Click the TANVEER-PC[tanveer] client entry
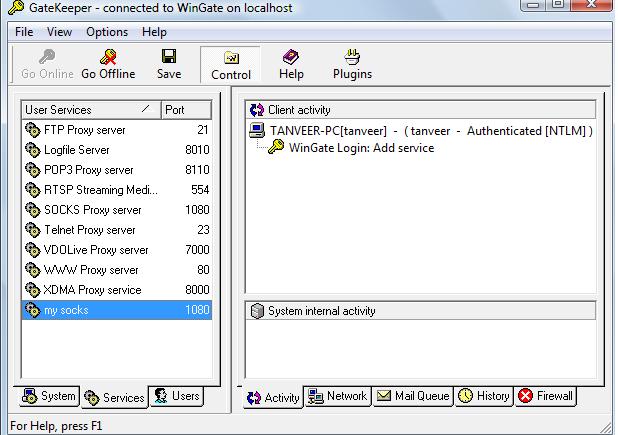This screenshot has width=618, height=435. (x=431, y=131)
